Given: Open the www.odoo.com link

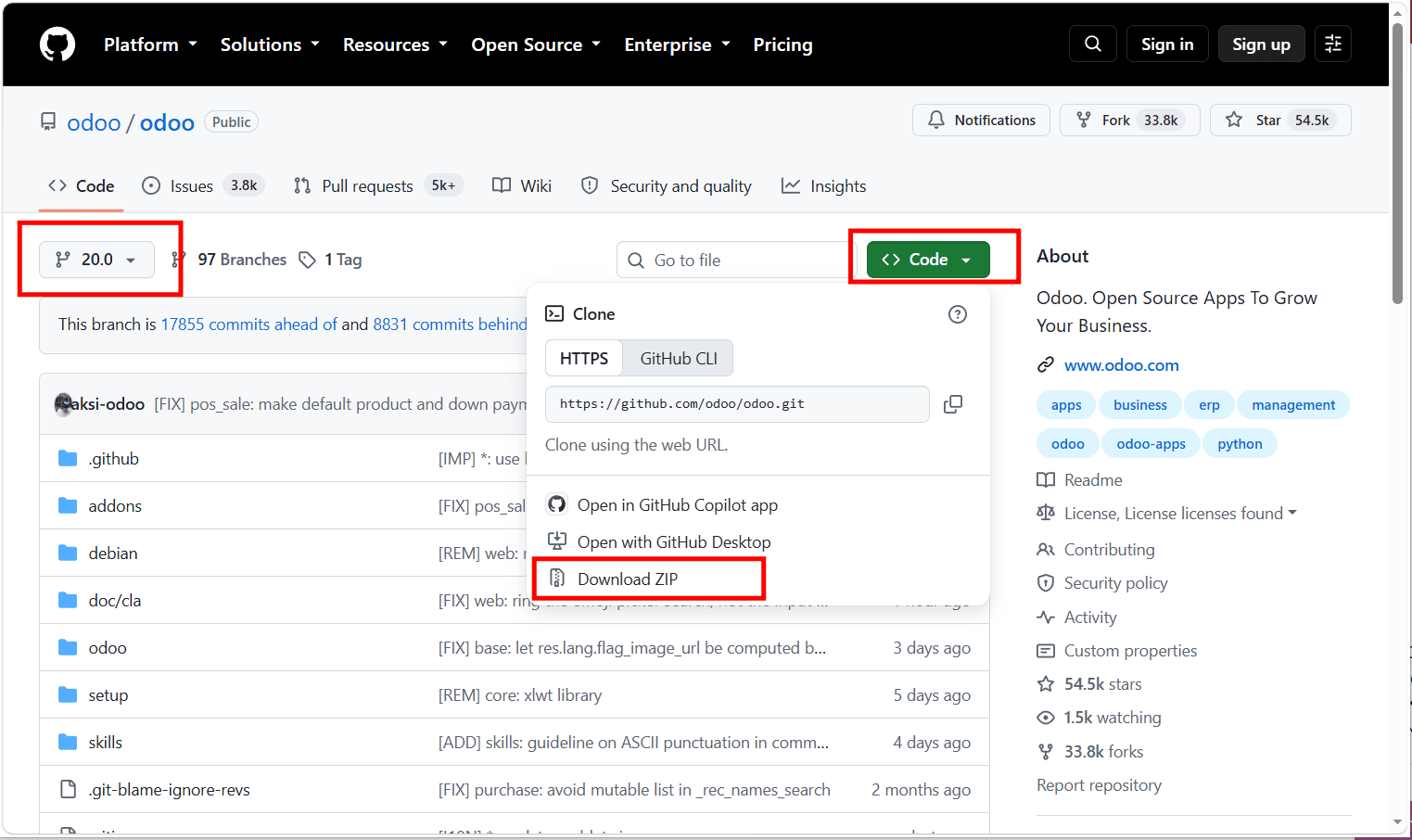Looking at the screenshot, I should (1122, 365).
